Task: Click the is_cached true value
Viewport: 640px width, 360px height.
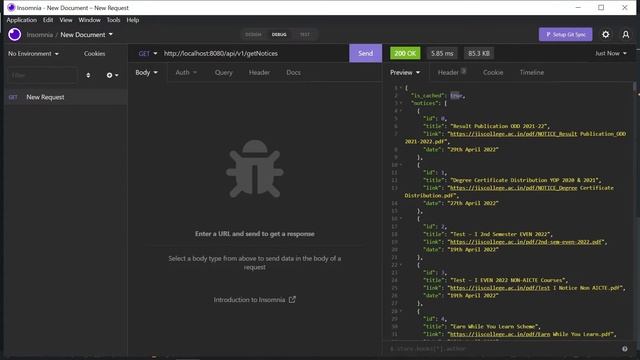Action: [x=456, y=96]
